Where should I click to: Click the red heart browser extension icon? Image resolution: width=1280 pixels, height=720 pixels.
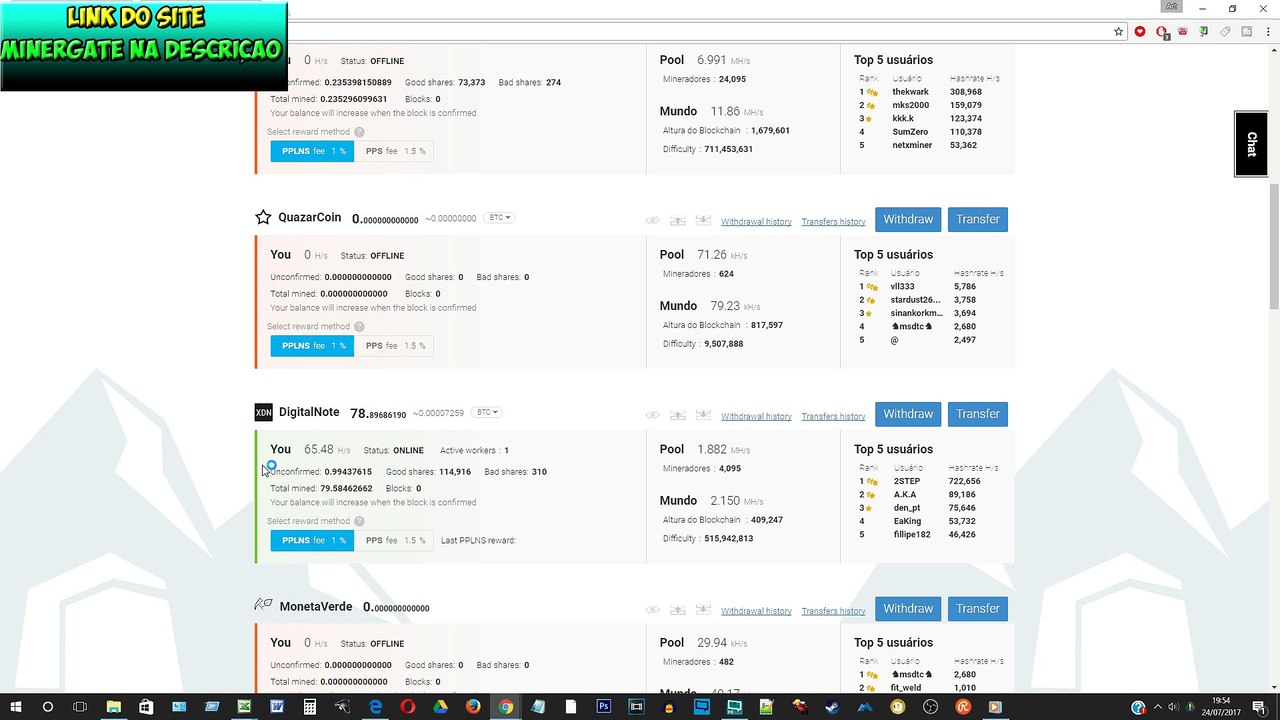[1140, 31]
